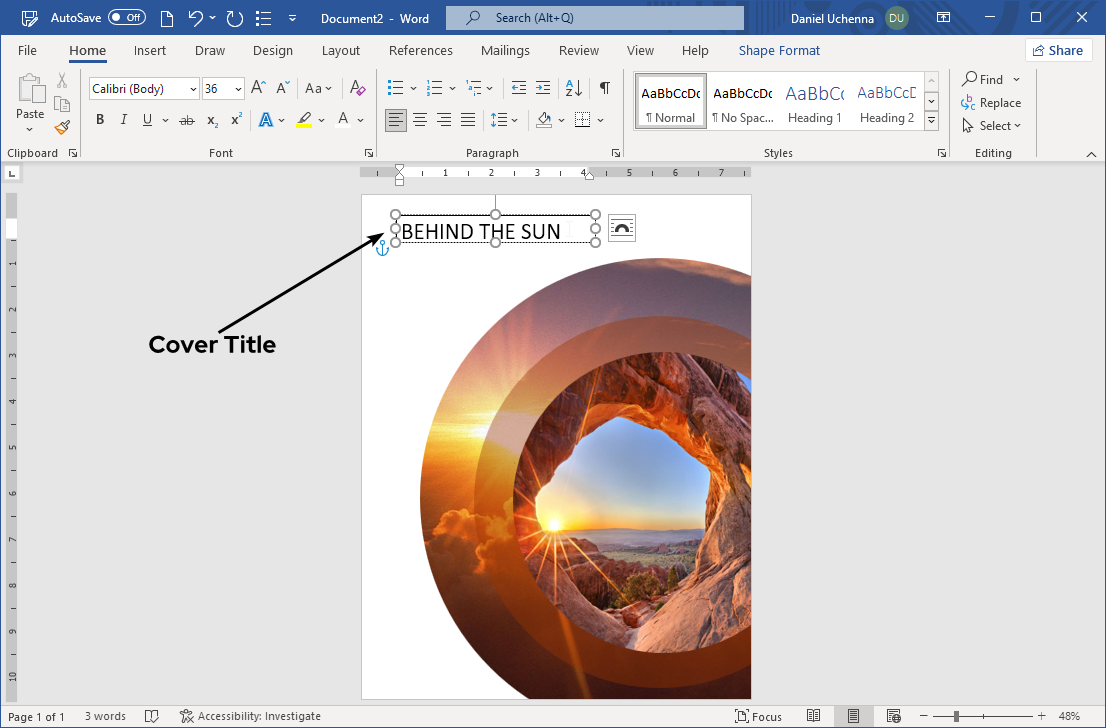Apply Strikethrough formatting
The height and width of the screenshot is (728, 1106).
(186, 120)
